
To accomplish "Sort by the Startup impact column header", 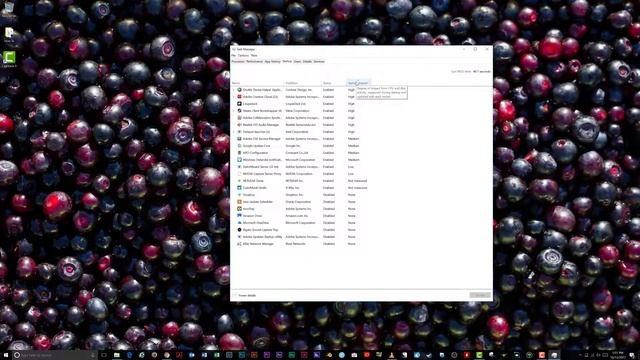I will pyautogui.click(x=358, y=83).
